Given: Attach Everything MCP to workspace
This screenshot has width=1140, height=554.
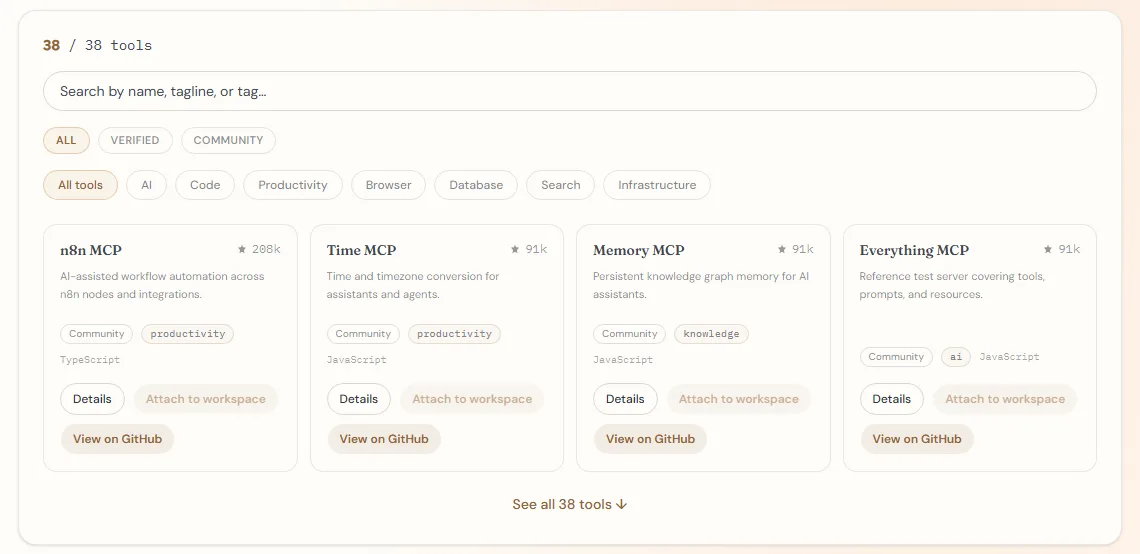Looking at the screenshot, I should coord(1005,399).
